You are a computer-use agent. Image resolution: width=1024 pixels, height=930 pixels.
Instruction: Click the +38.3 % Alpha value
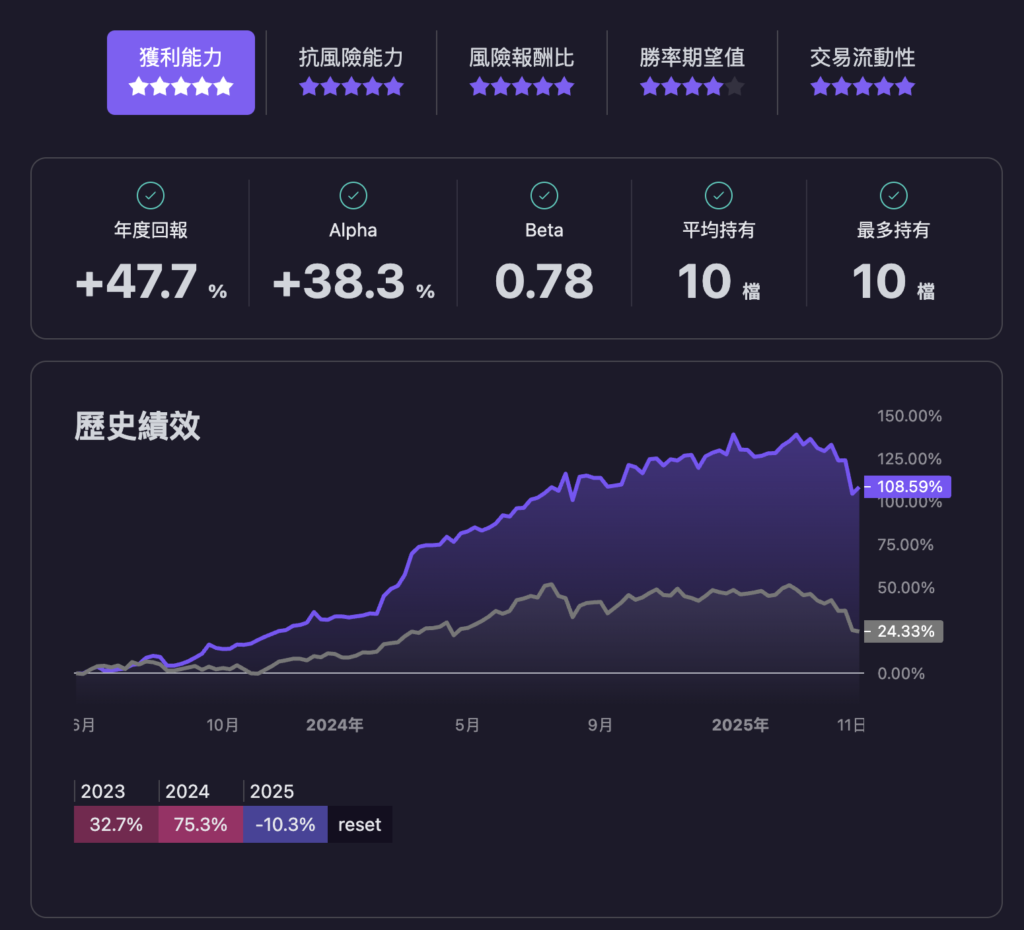coord(353,282)
